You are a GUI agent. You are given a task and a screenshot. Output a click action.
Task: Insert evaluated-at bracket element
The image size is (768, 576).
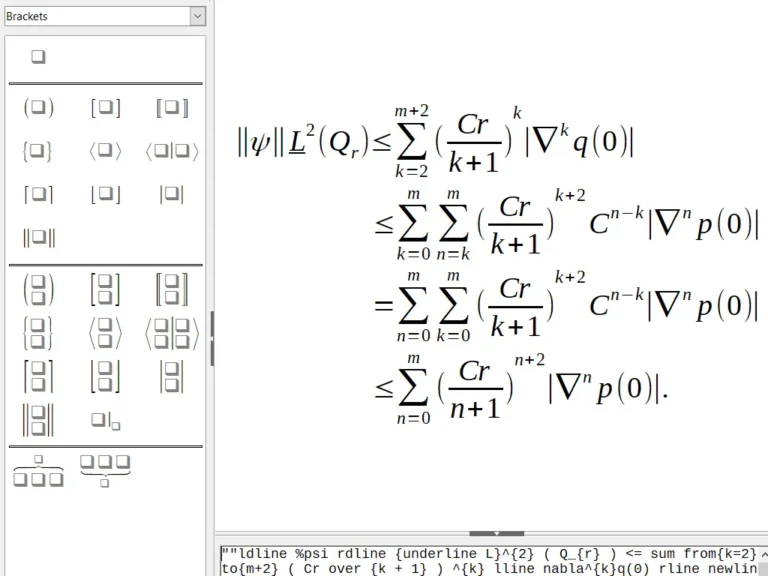pyautogui.click(x=105, y=421)
